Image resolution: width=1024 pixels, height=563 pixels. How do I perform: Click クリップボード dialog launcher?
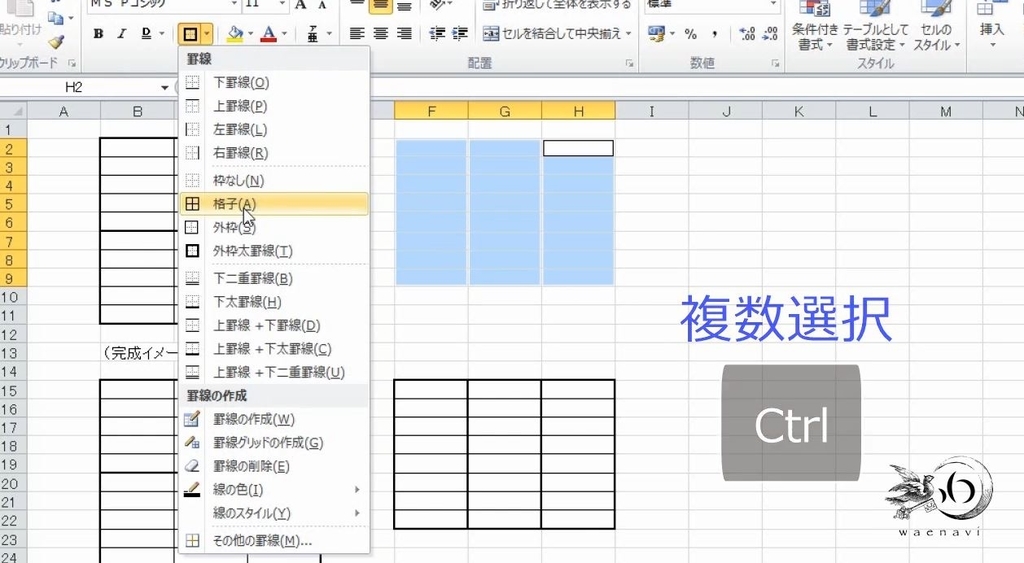click(x=72, y=63)
